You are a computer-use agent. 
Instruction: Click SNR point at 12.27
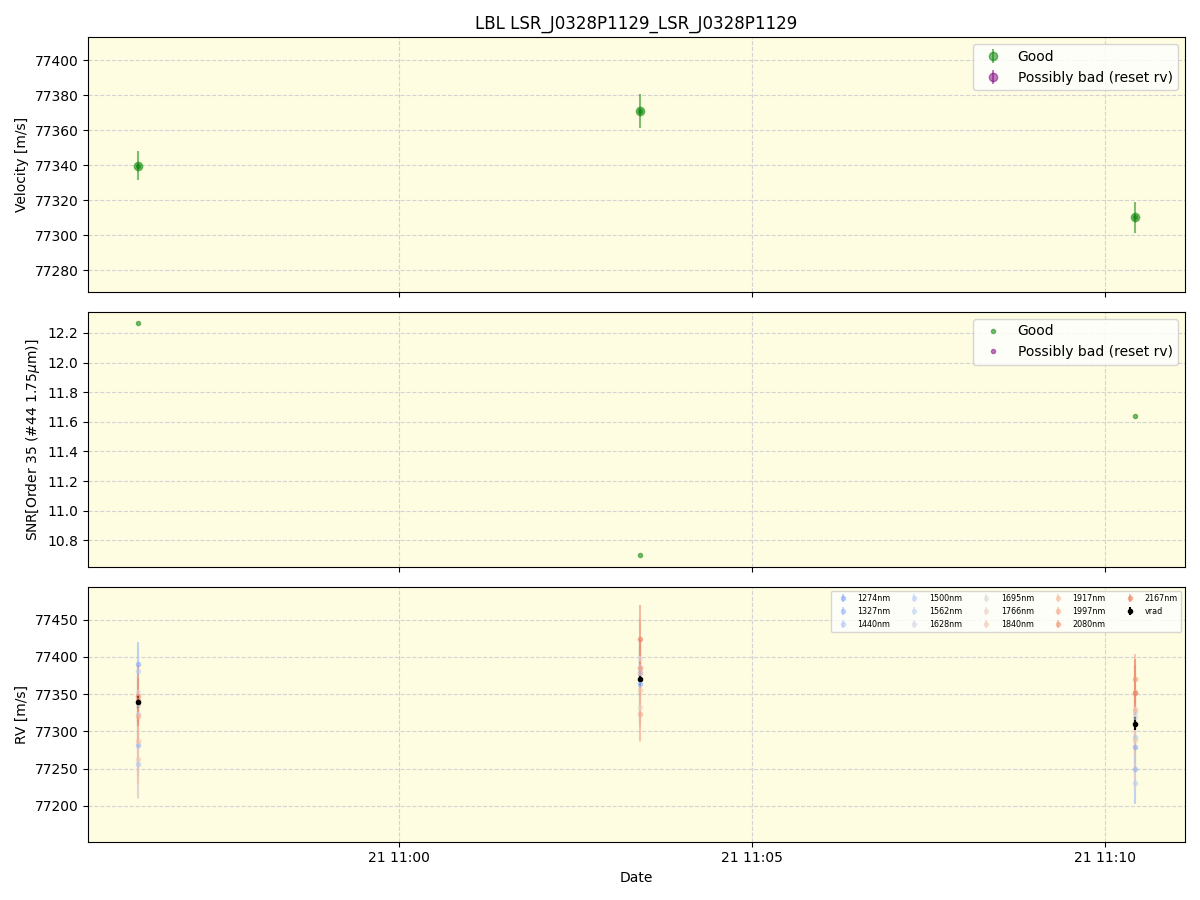[138, 323]
